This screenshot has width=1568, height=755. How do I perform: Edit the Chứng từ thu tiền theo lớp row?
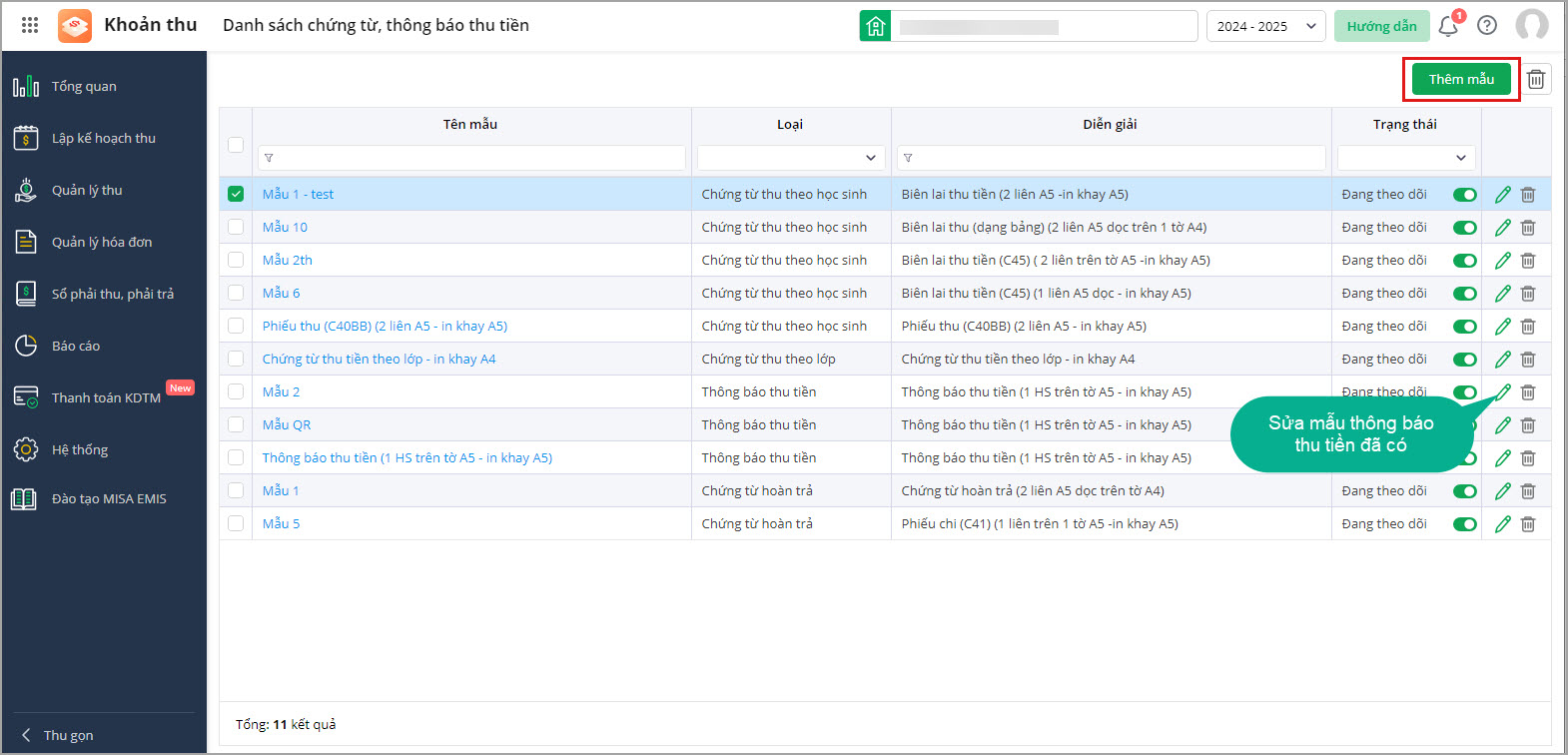(x=1503, y=360)
